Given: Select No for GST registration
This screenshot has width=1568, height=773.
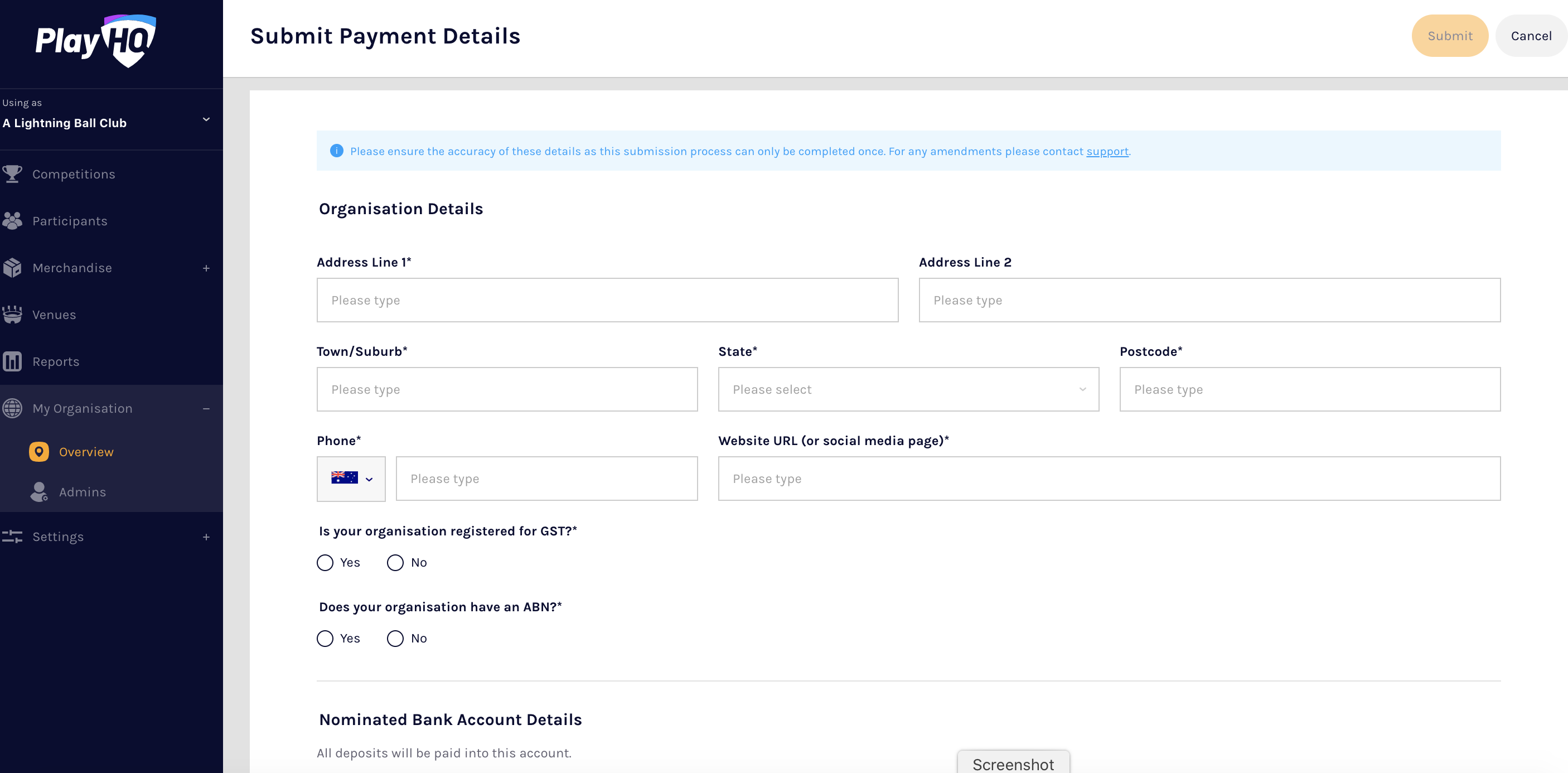Looking at the screenshot, I should tap(396, 562).
